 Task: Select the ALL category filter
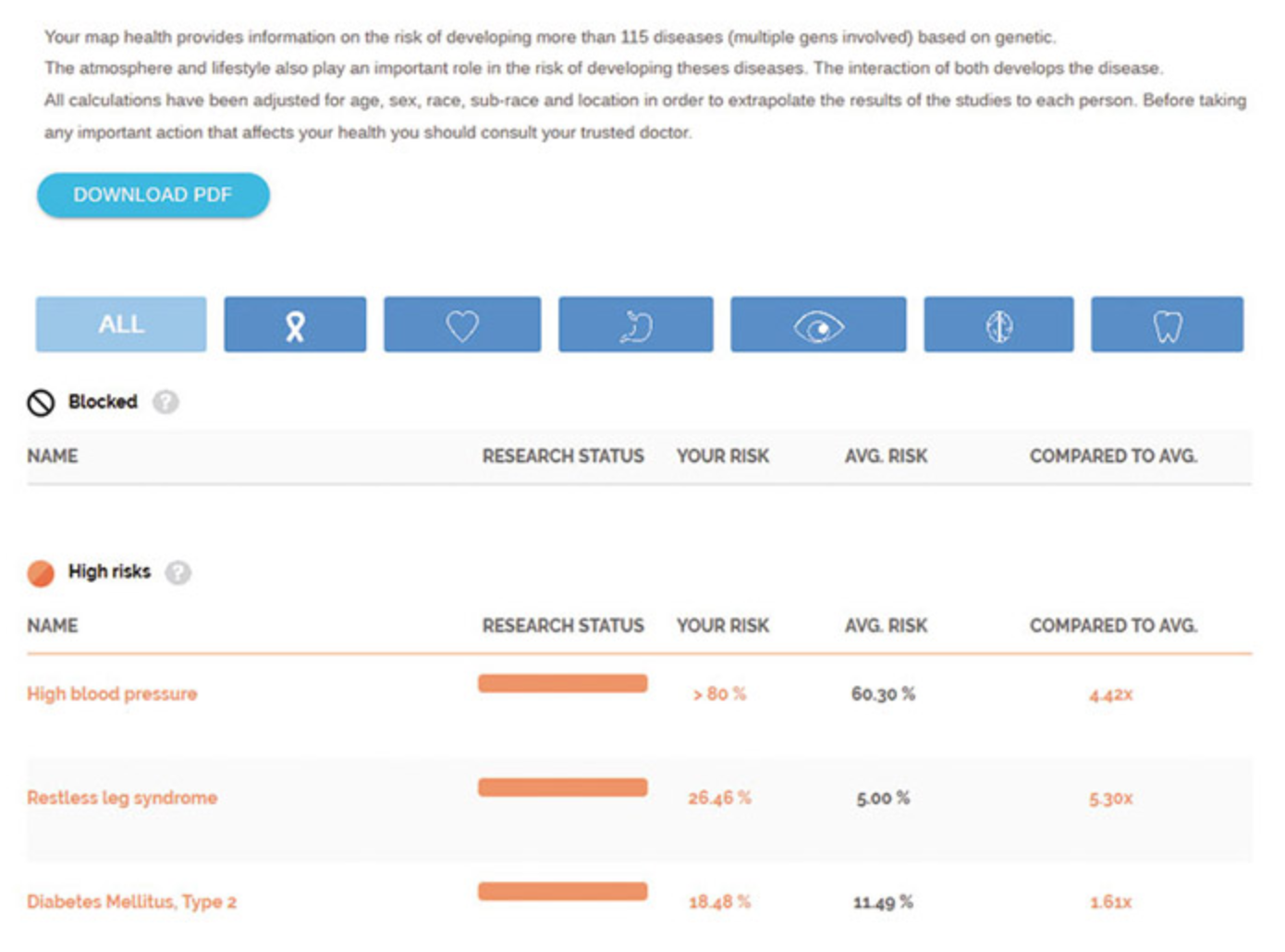pos(121,324)
